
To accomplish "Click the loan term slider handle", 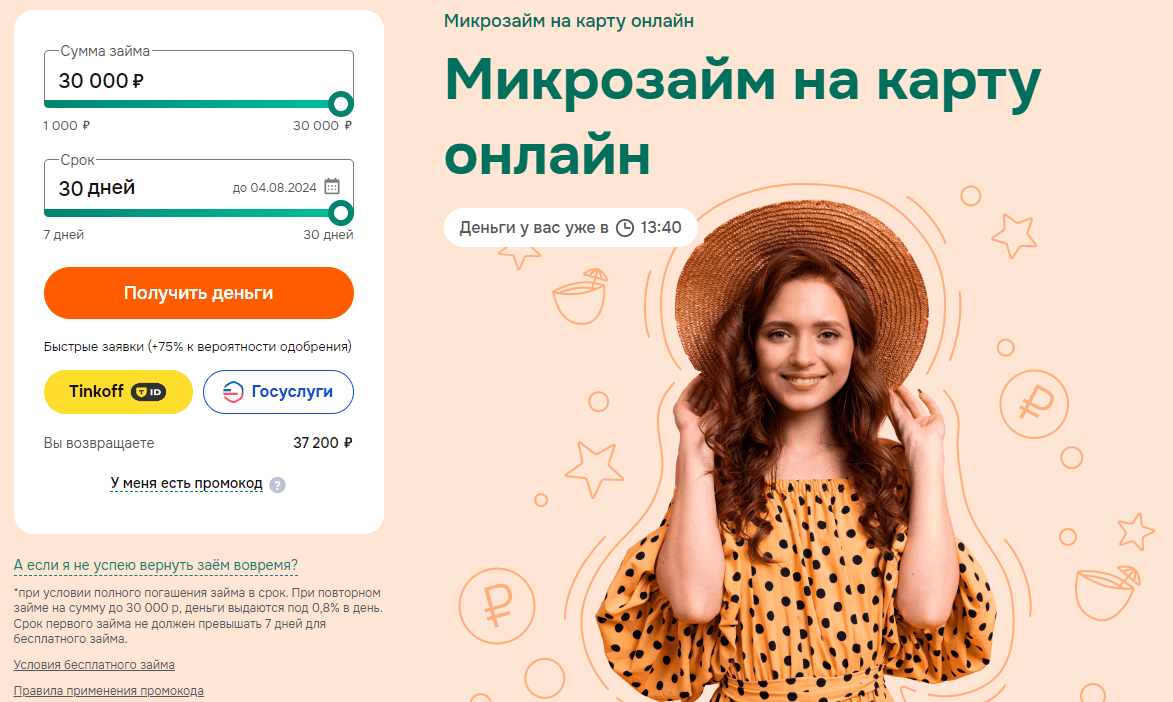I will point(340,213).
